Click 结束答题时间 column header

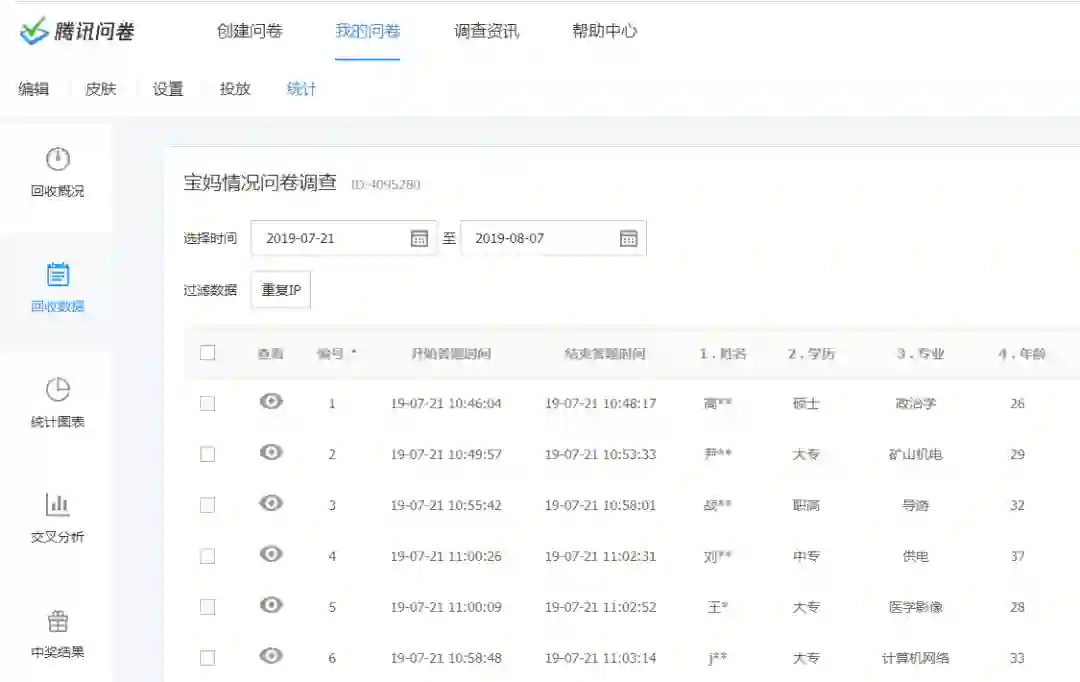coord(605,354)
